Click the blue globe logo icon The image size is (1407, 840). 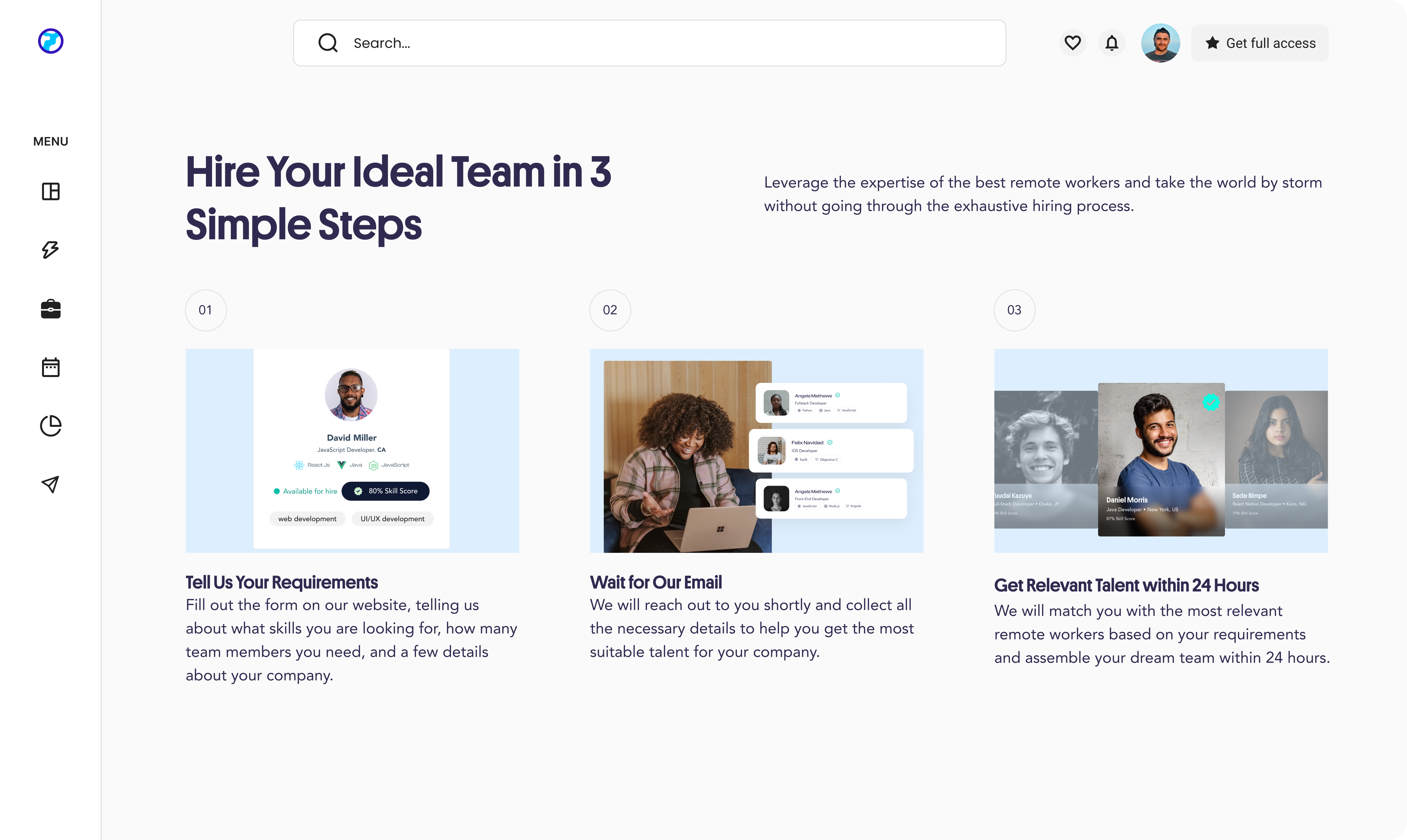click(50, 41)
